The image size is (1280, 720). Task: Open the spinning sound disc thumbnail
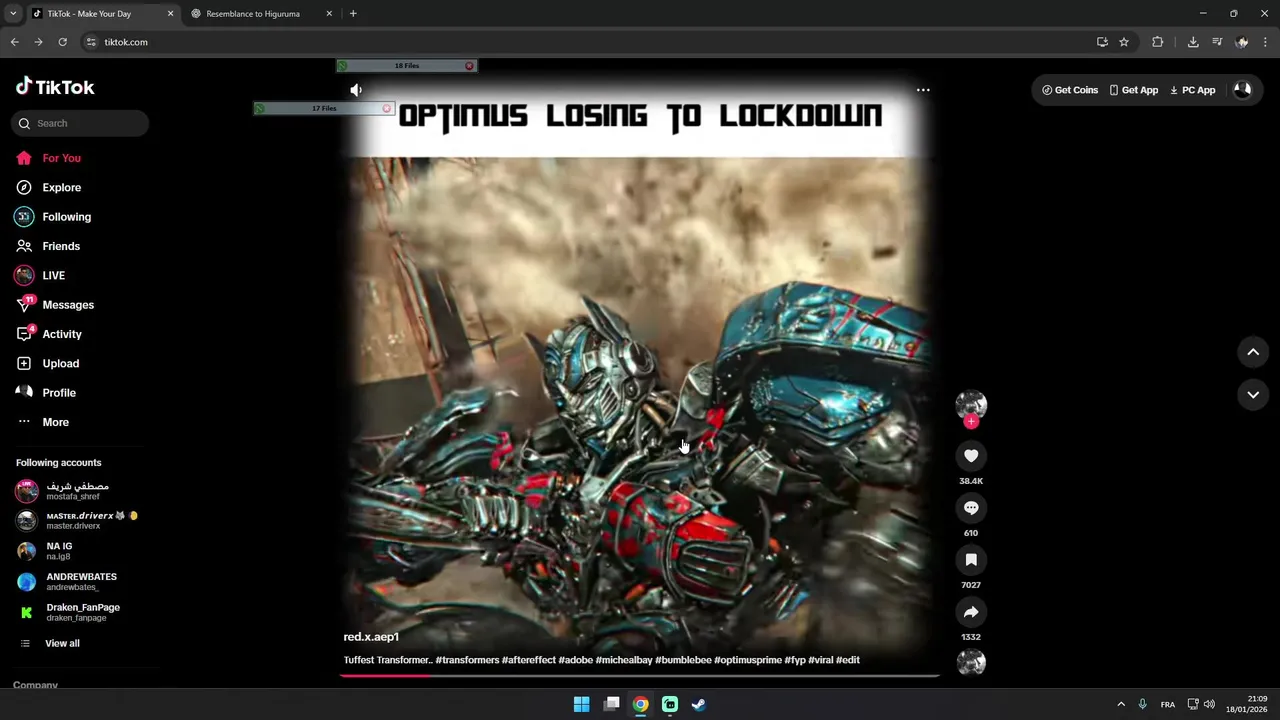pyautogui.click(x=971, y=662)
